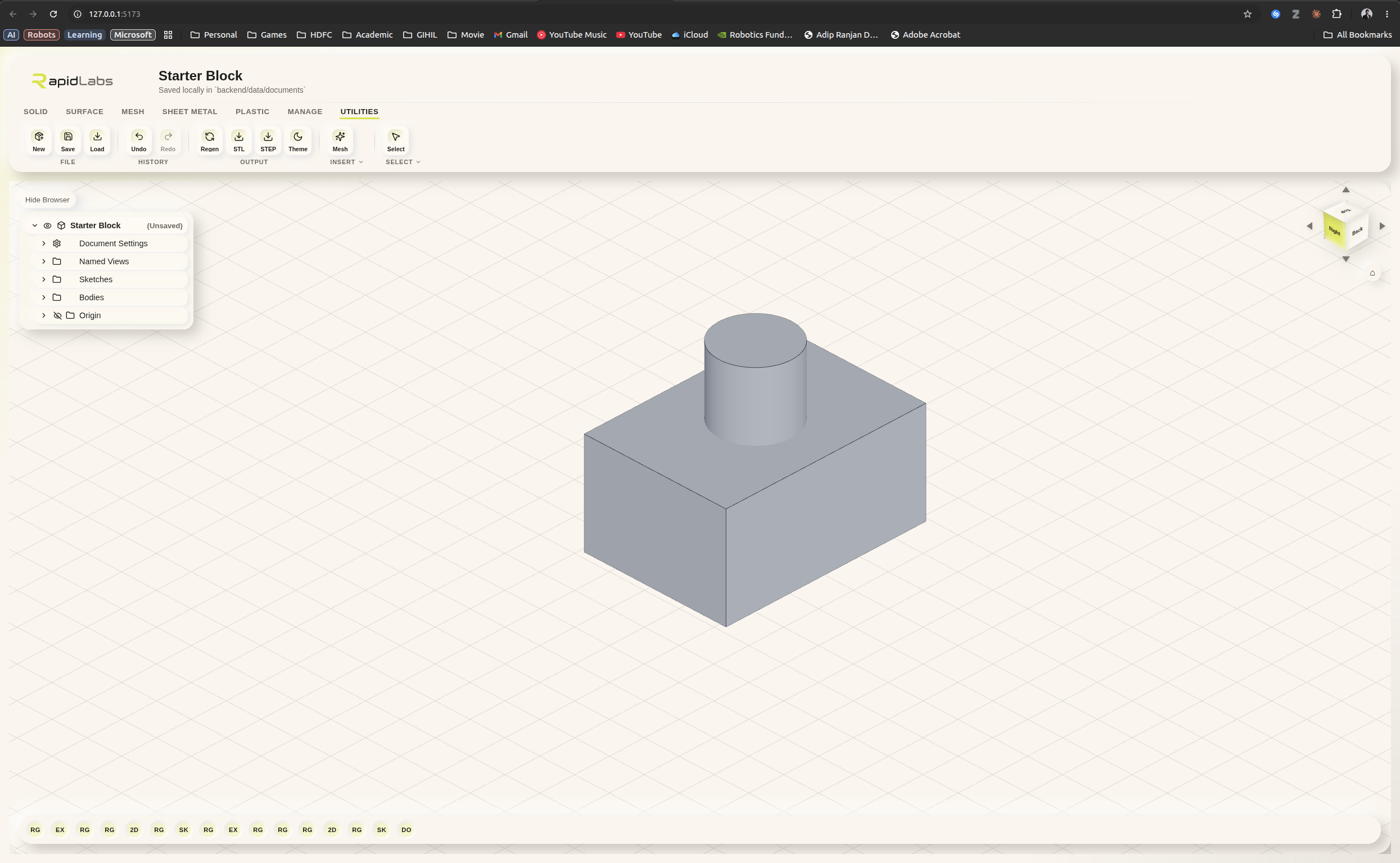This screenshot has height=863, width=1400.
Task: Click the New document icon
Action: click(x=39, y=141)
